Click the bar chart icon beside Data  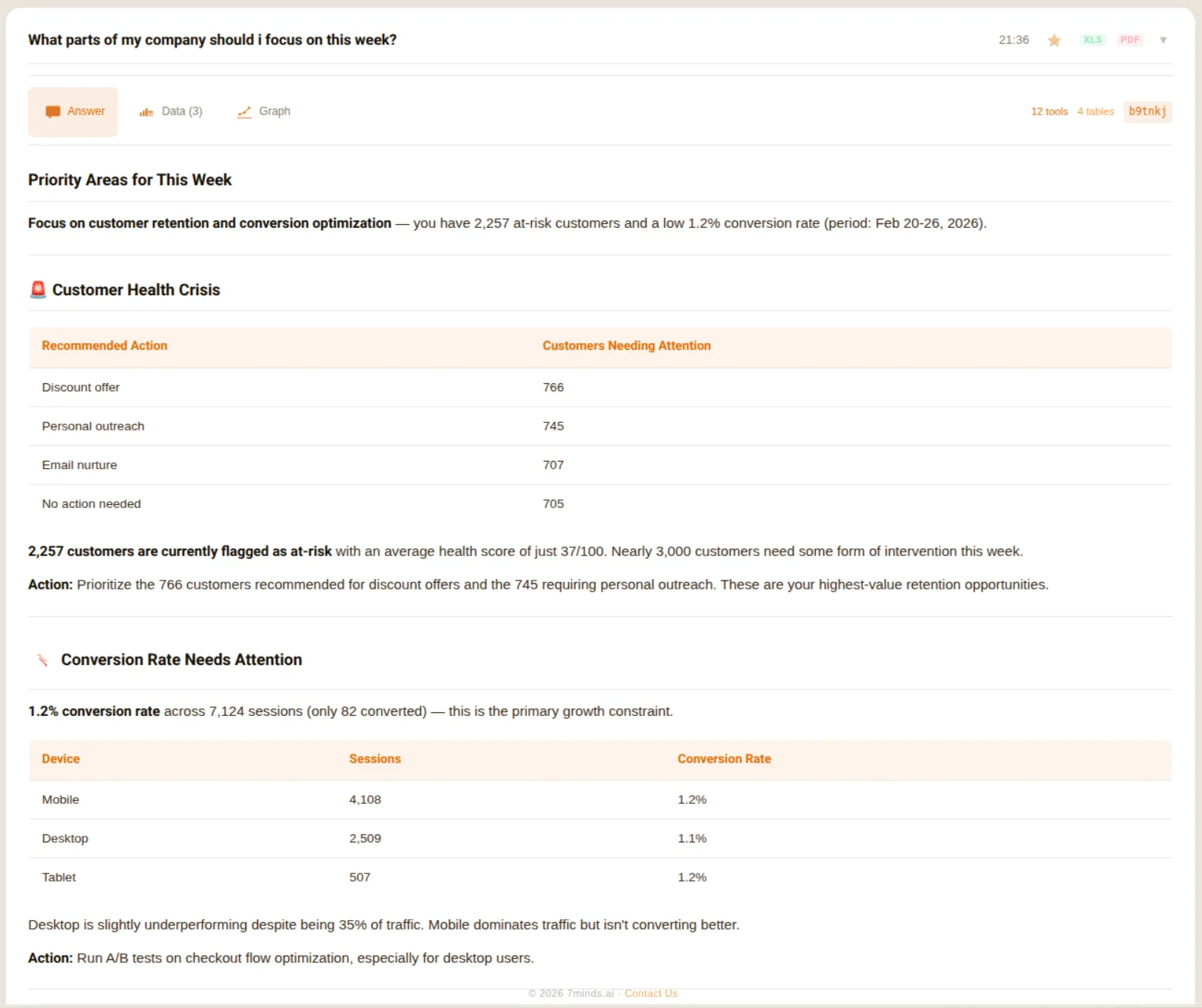click(146, 111)
